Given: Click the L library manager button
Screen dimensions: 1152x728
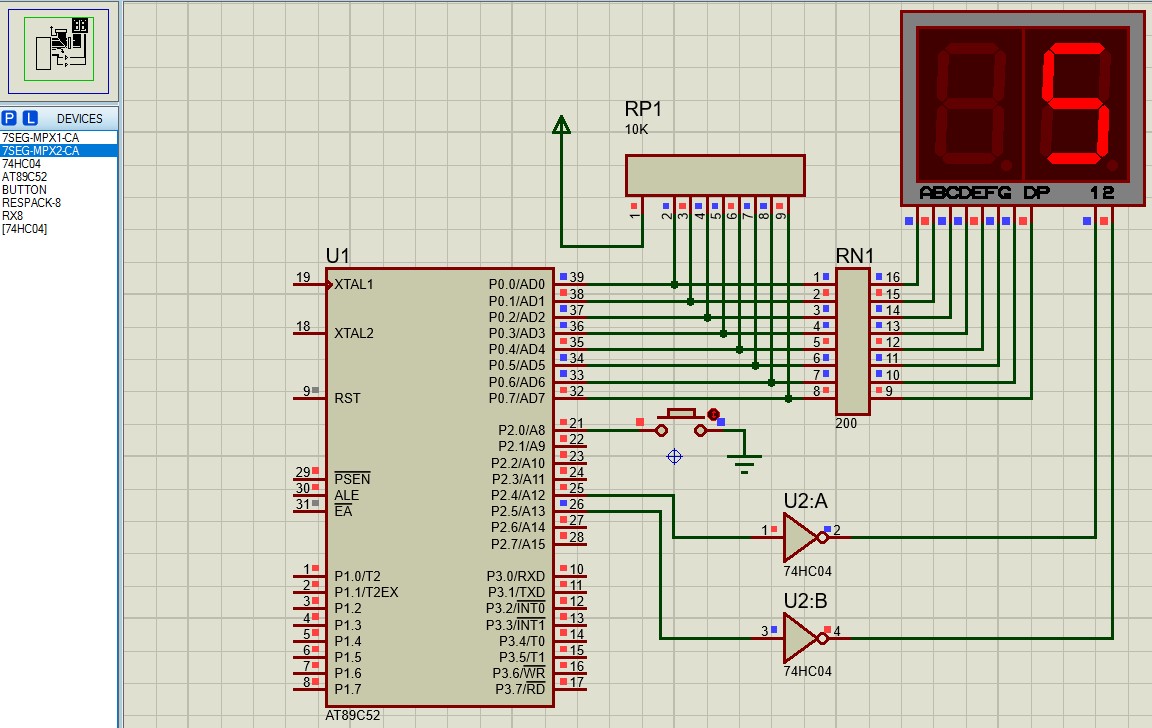Looking at the screenshot, I should pos(30,118).
